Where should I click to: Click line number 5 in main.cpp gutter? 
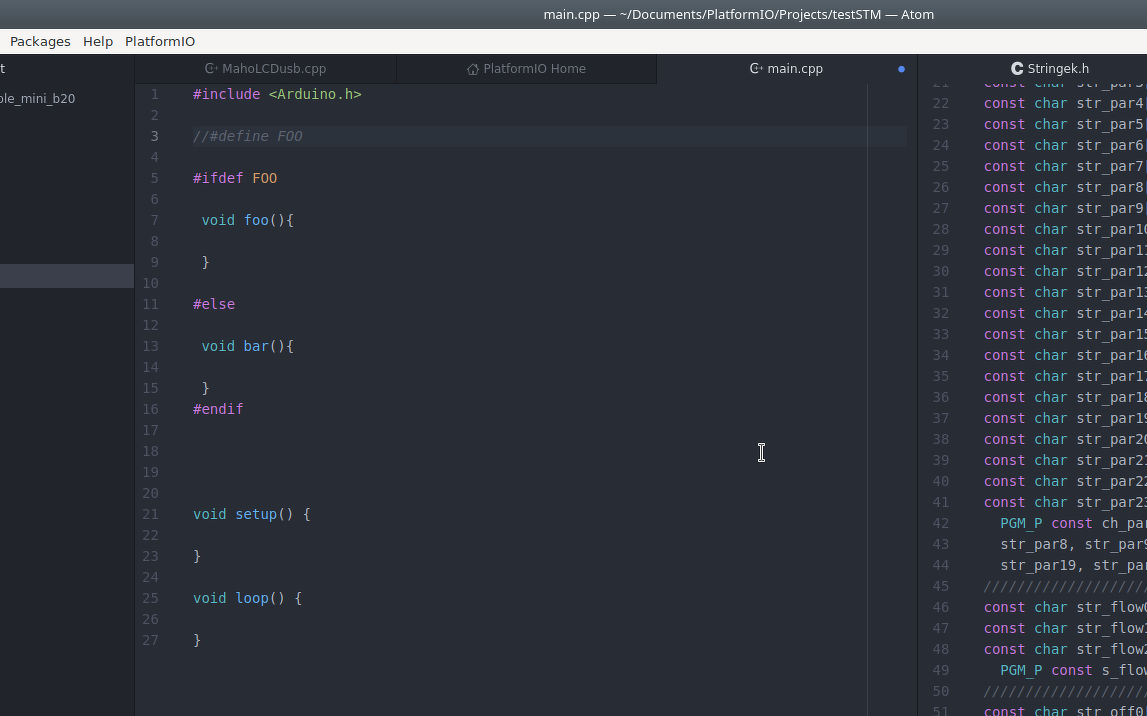click(x=154, y=178)
